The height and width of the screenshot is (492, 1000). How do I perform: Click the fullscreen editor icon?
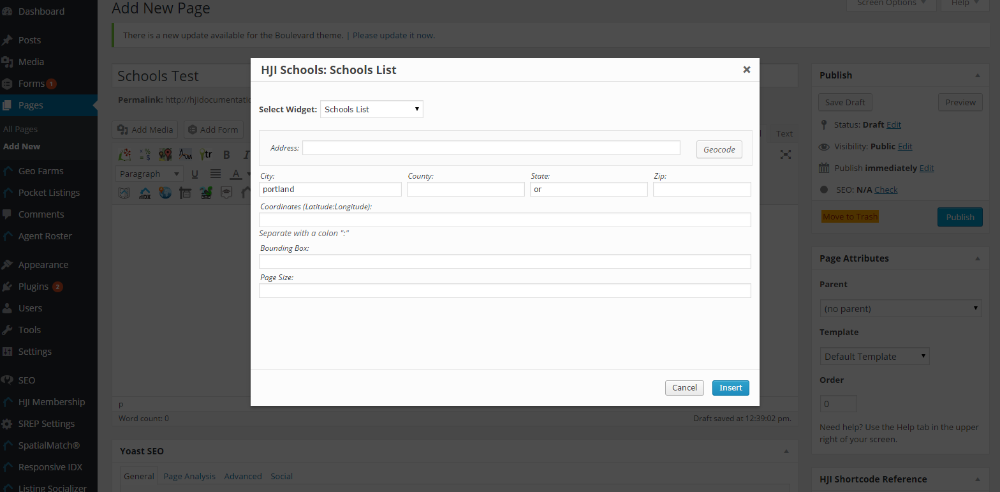786,154
